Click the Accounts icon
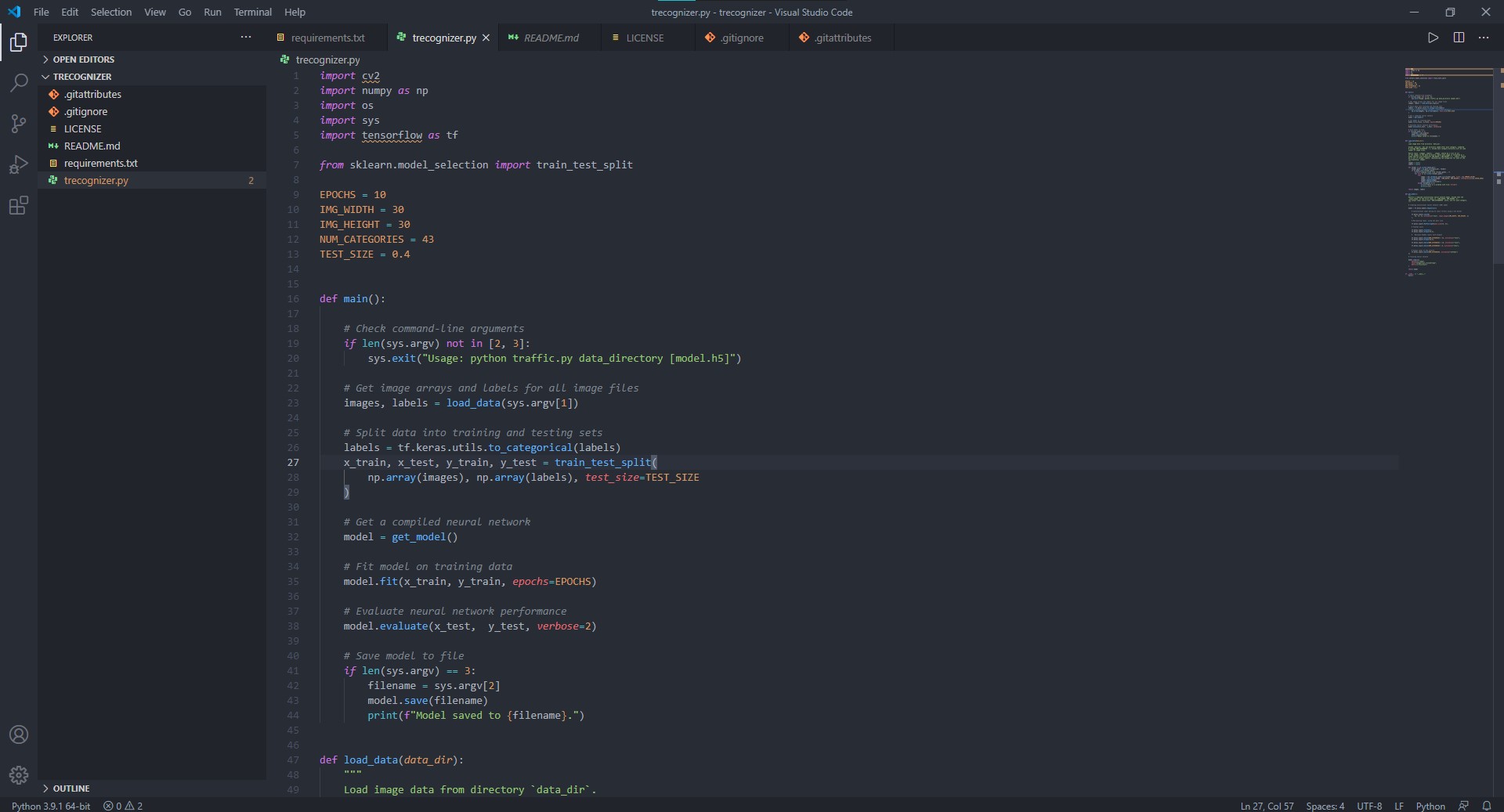This screenshot has height=812, width=1504. (x=18, y=734)
